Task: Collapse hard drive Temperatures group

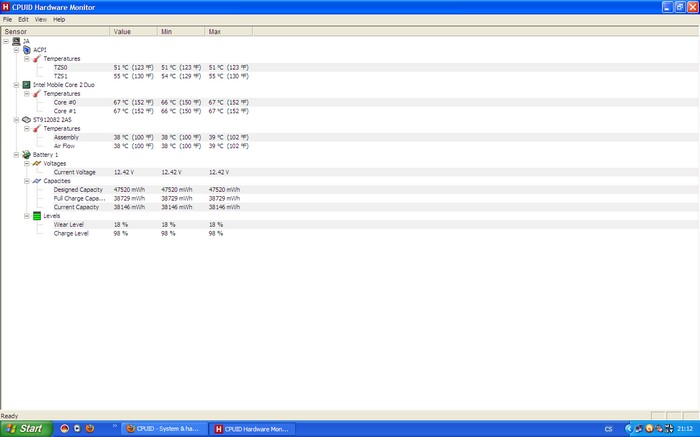Action: tap(27, 129)
